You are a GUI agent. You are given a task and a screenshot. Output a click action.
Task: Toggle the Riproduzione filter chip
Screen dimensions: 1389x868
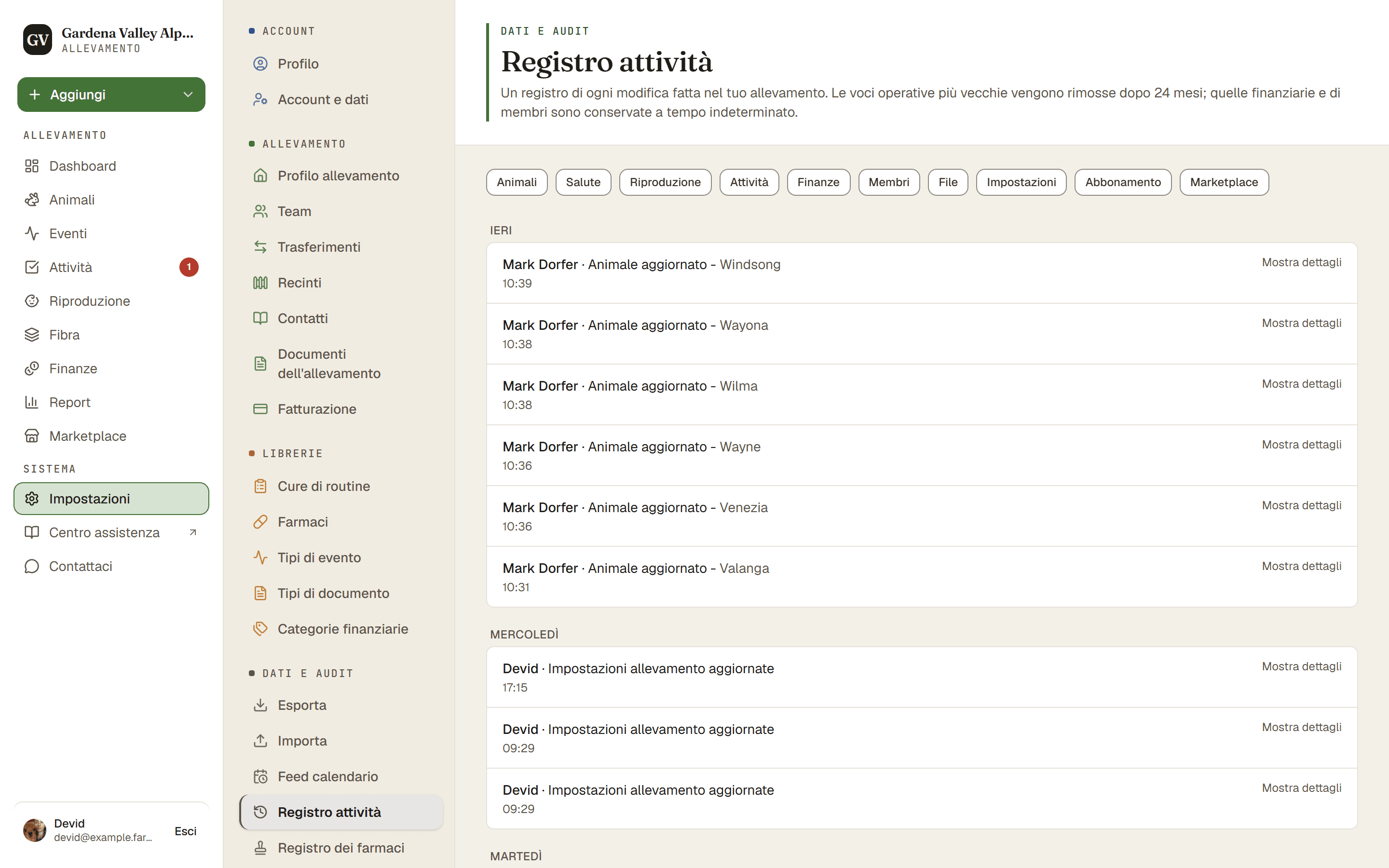665,182
